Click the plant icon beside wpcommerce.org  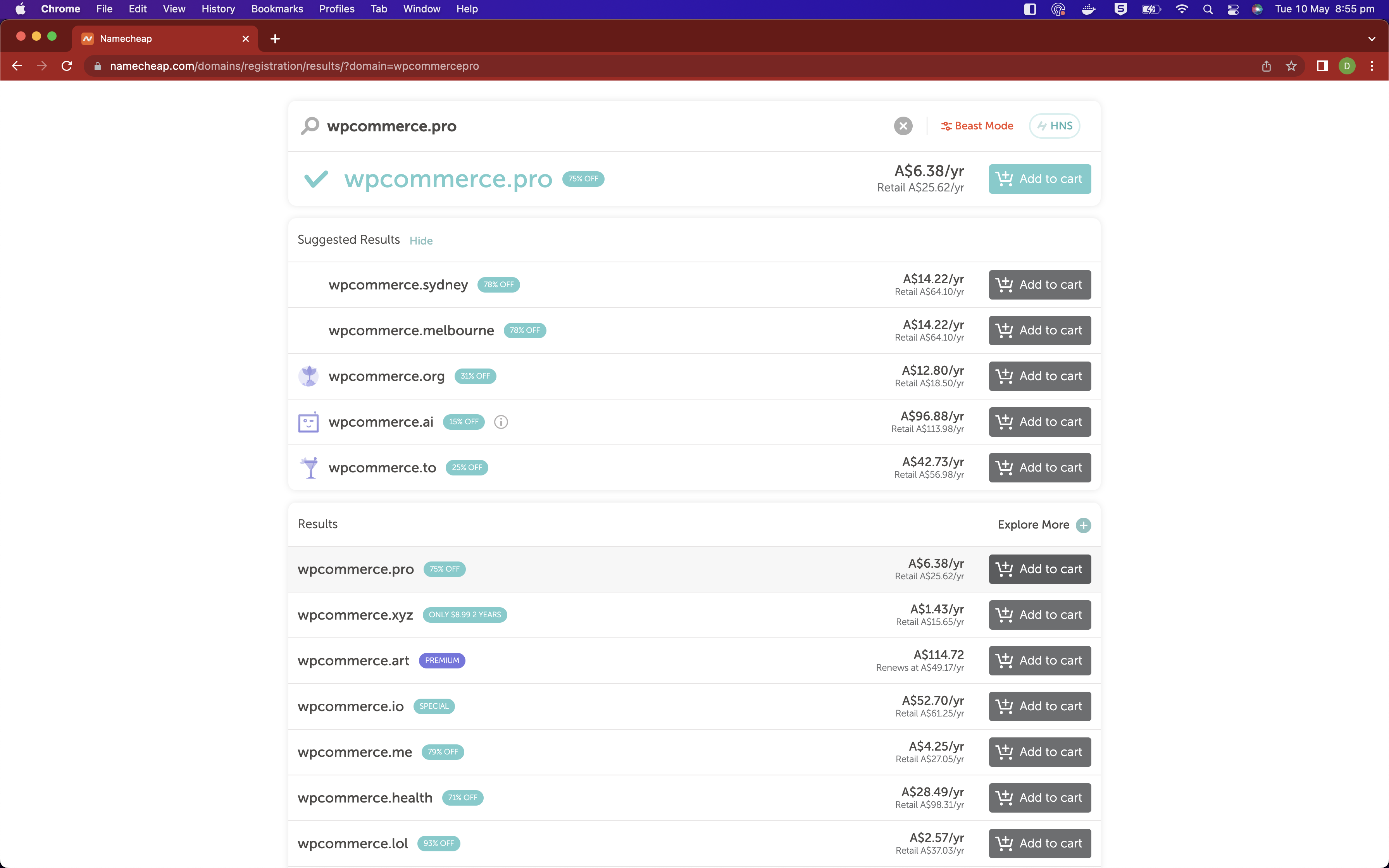(x=308, y=376)
